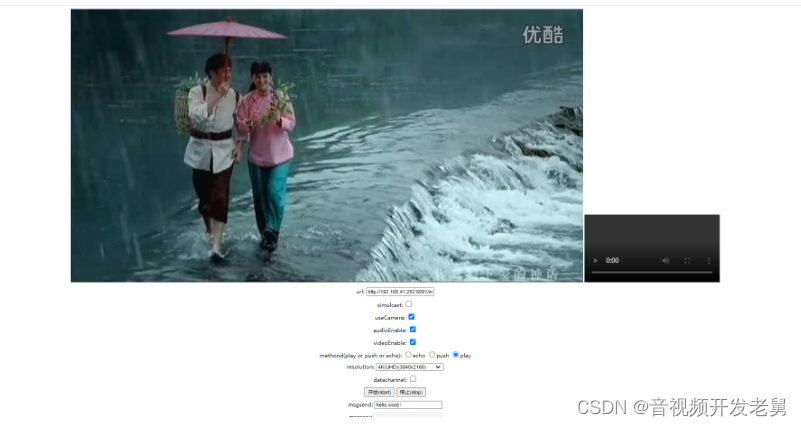Enable the datachannel checkbox
The height and width of the screenshot is (427, 801).
(413, 379)
